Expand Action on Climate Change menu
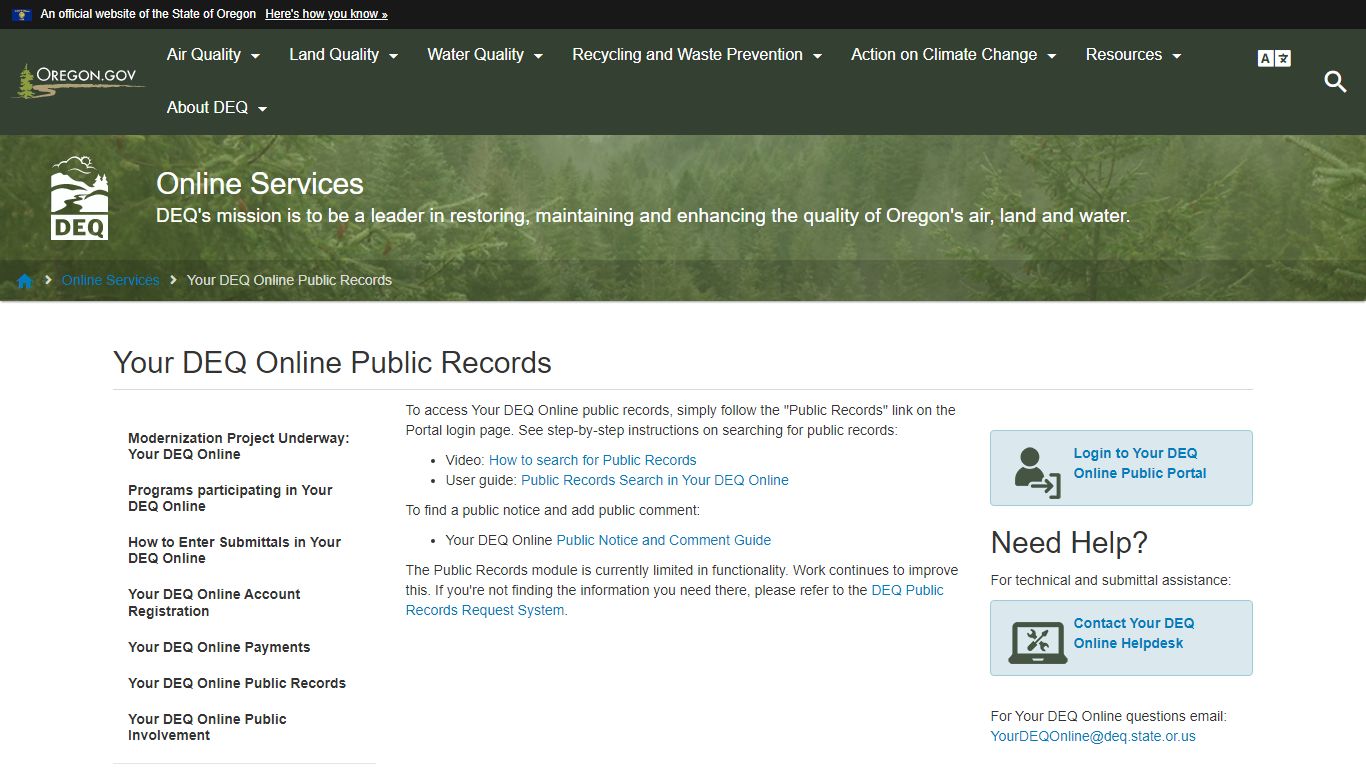The image size is (1366, 768). pyautogui.click(x=953, y=55)
